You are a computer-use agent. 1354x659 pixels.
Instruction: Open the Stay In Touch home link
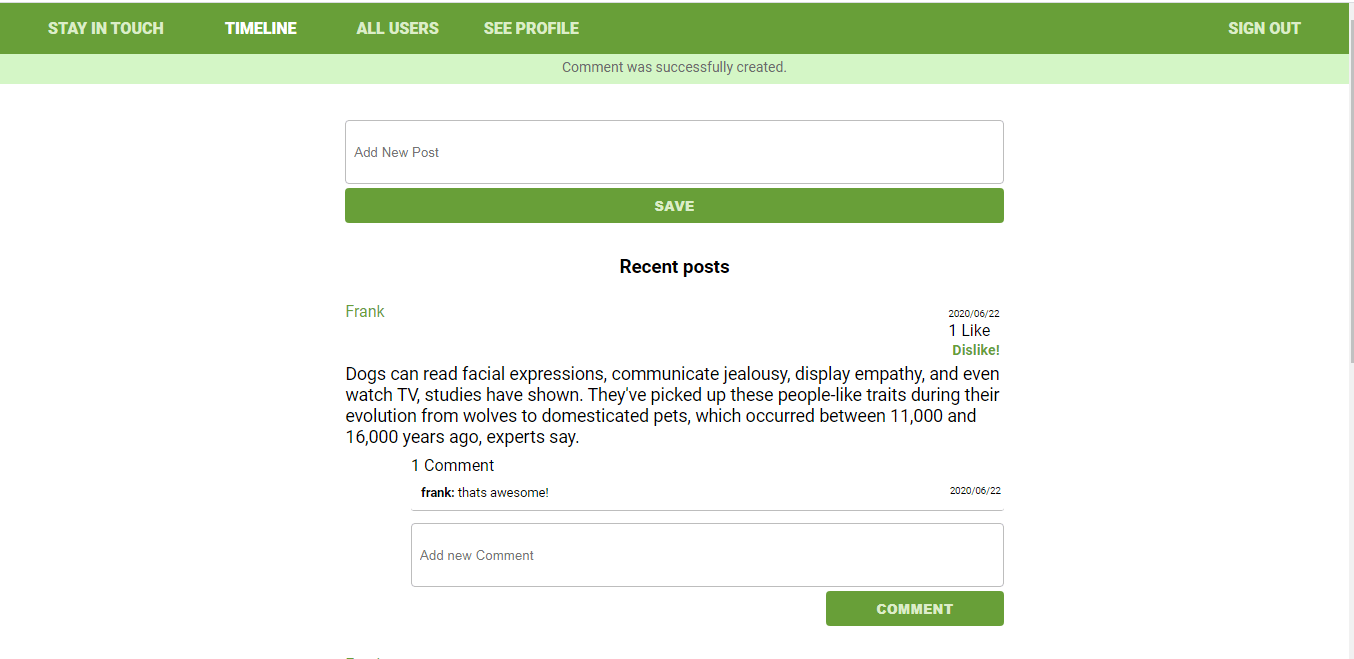105,28
